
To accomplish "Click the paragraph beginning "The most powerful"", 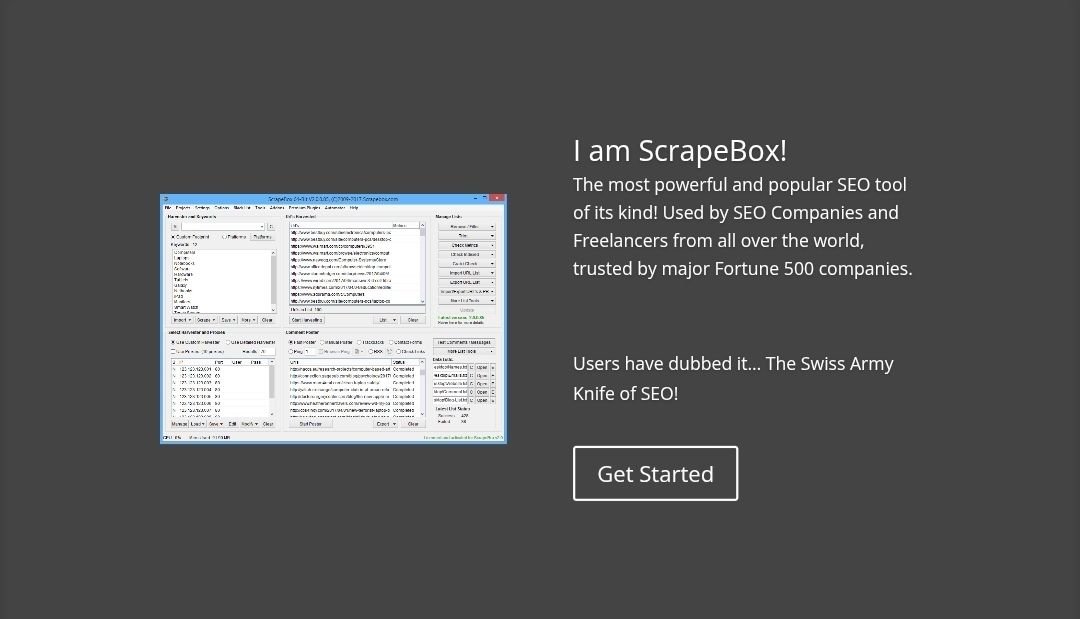I will coord(742,227).
